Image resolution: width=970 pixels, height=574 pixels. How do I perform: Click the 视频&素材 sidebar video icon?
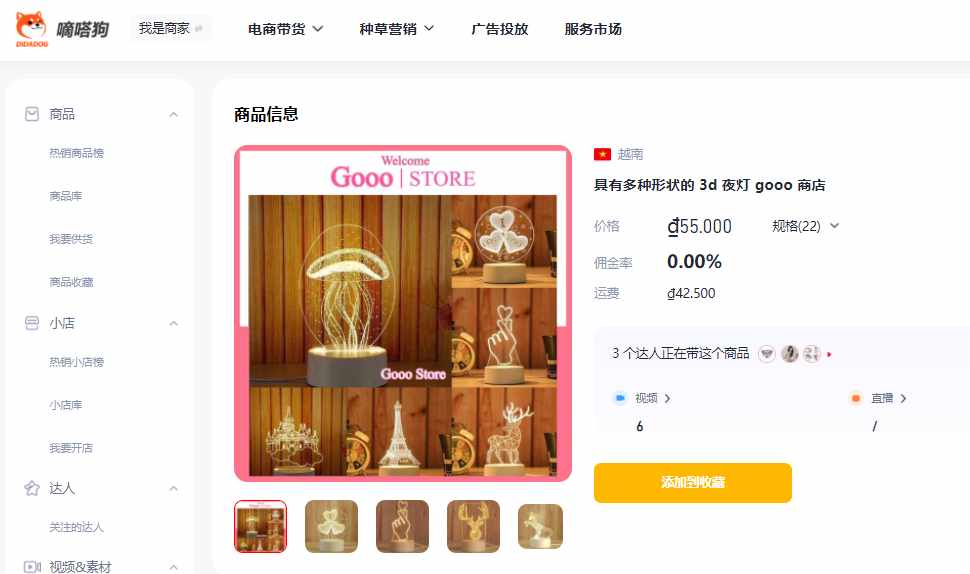[32, 567]
